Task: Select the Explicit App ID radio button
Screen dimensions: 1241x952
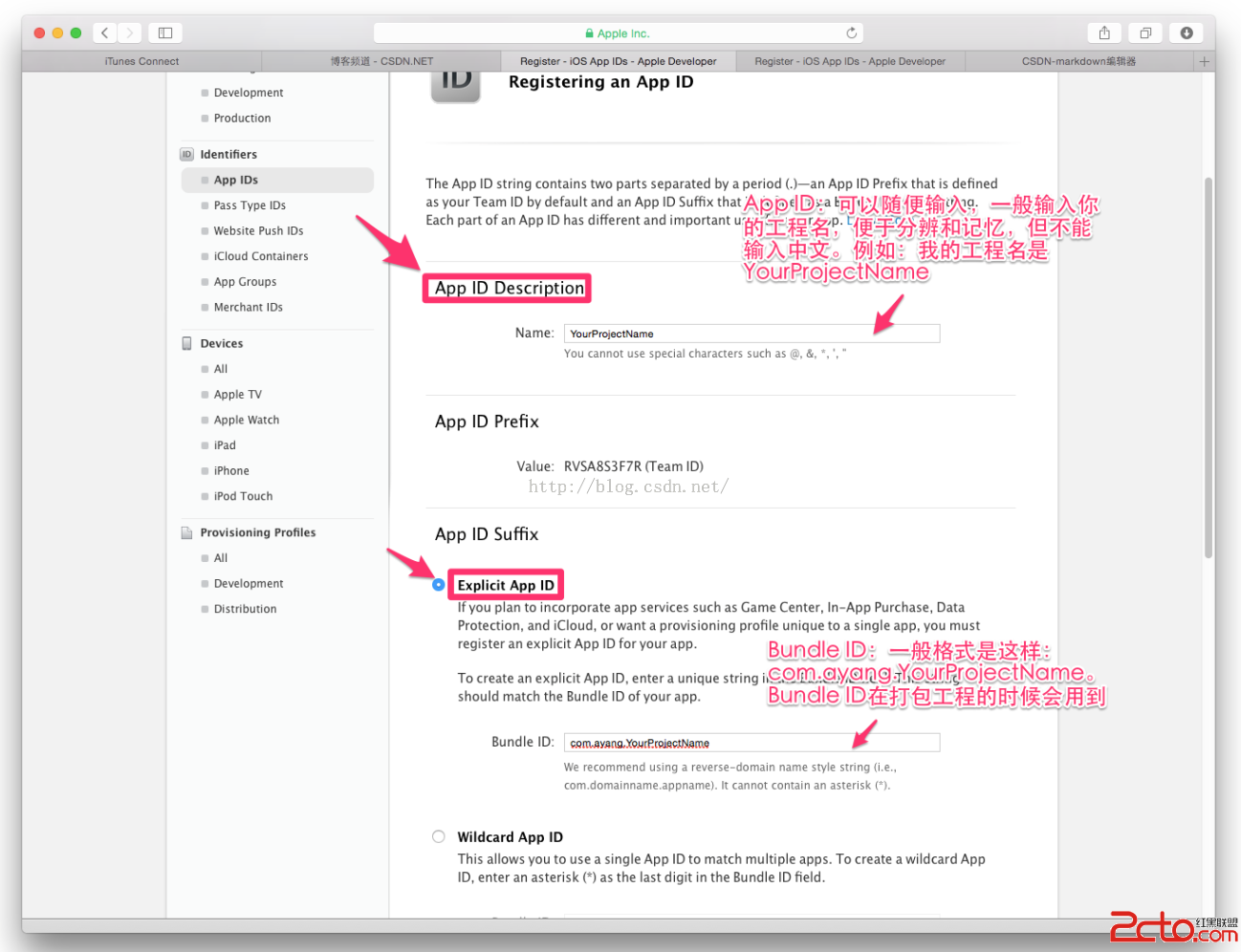Action: coord(438,584)
